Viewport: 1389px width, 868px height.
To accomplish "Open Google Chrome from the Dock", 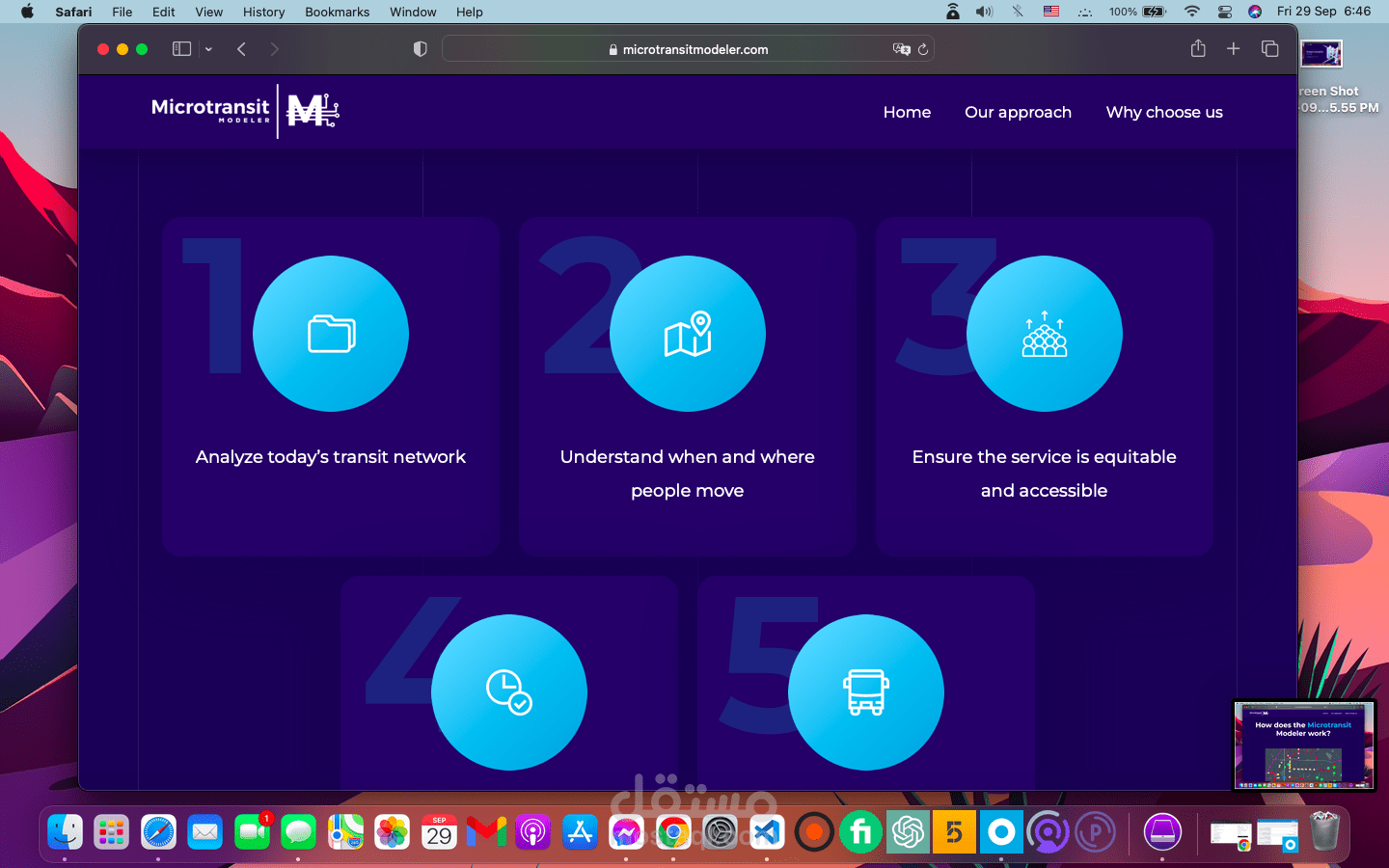I will [673, 831].
